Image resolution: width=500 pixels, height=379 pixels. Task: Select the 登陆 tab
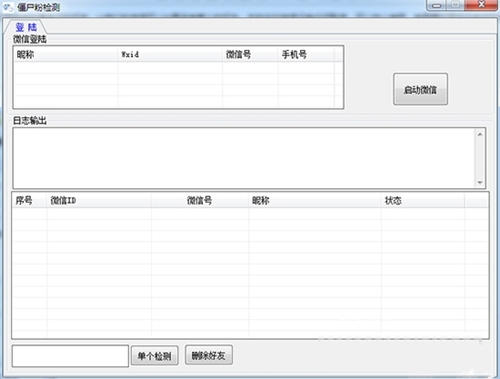click(x=26, y=27)
